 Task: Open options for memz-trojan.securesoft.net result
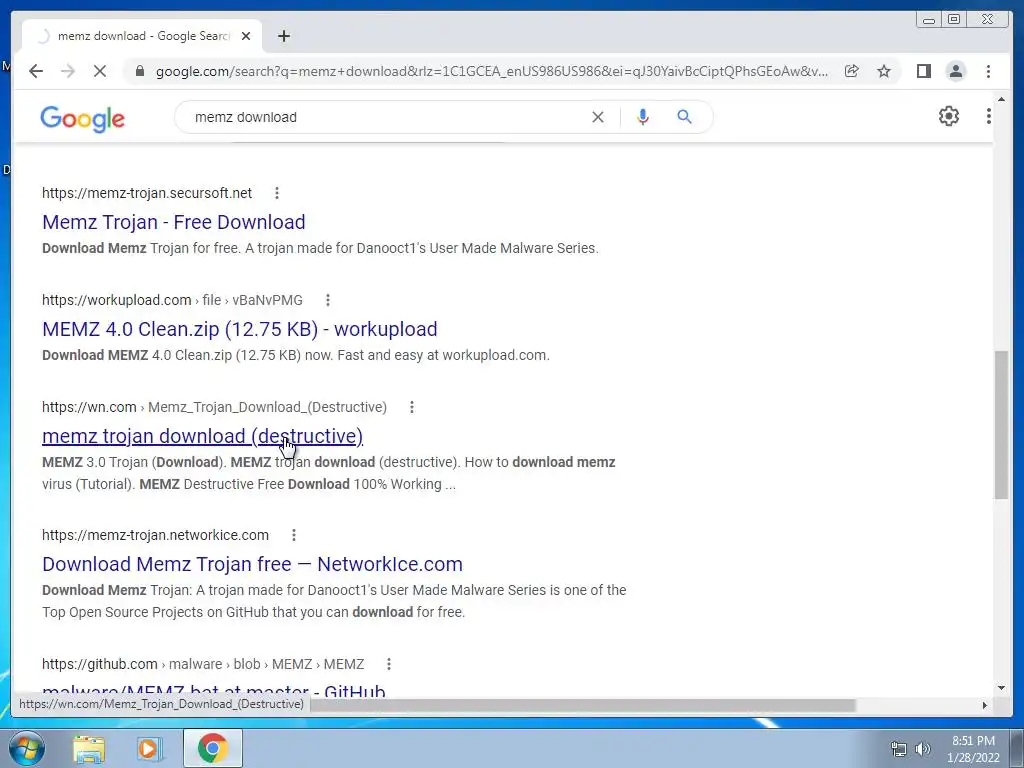coord(277,193)
